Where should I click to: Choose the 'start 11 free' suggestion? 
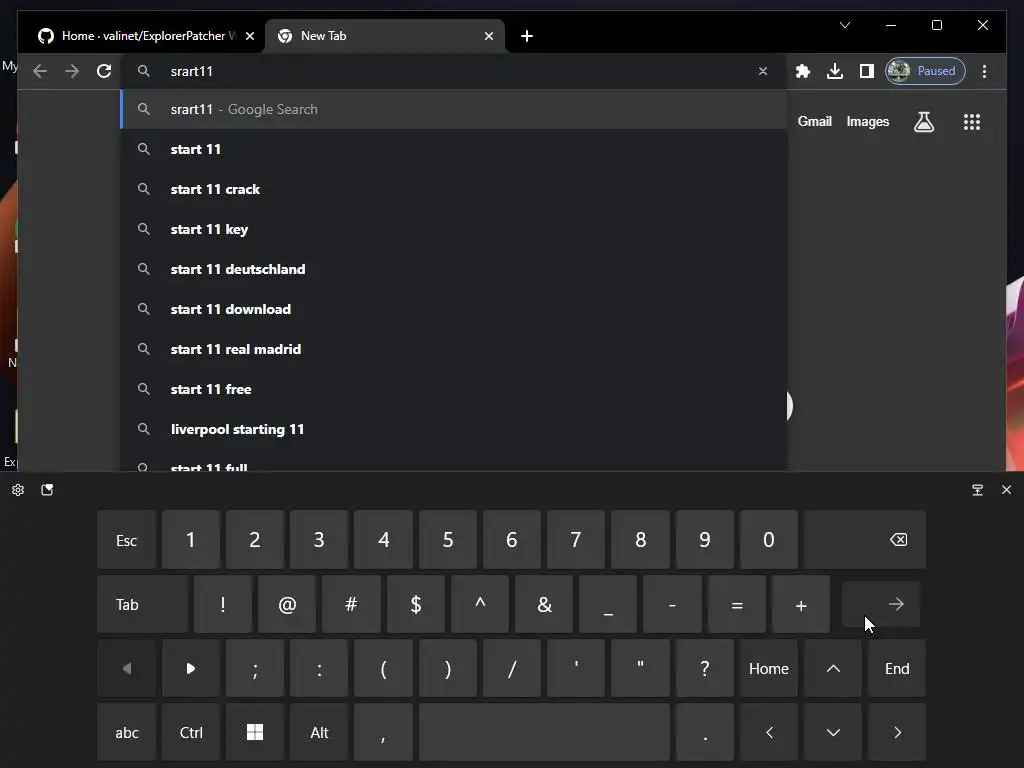[x=454, y=389]
